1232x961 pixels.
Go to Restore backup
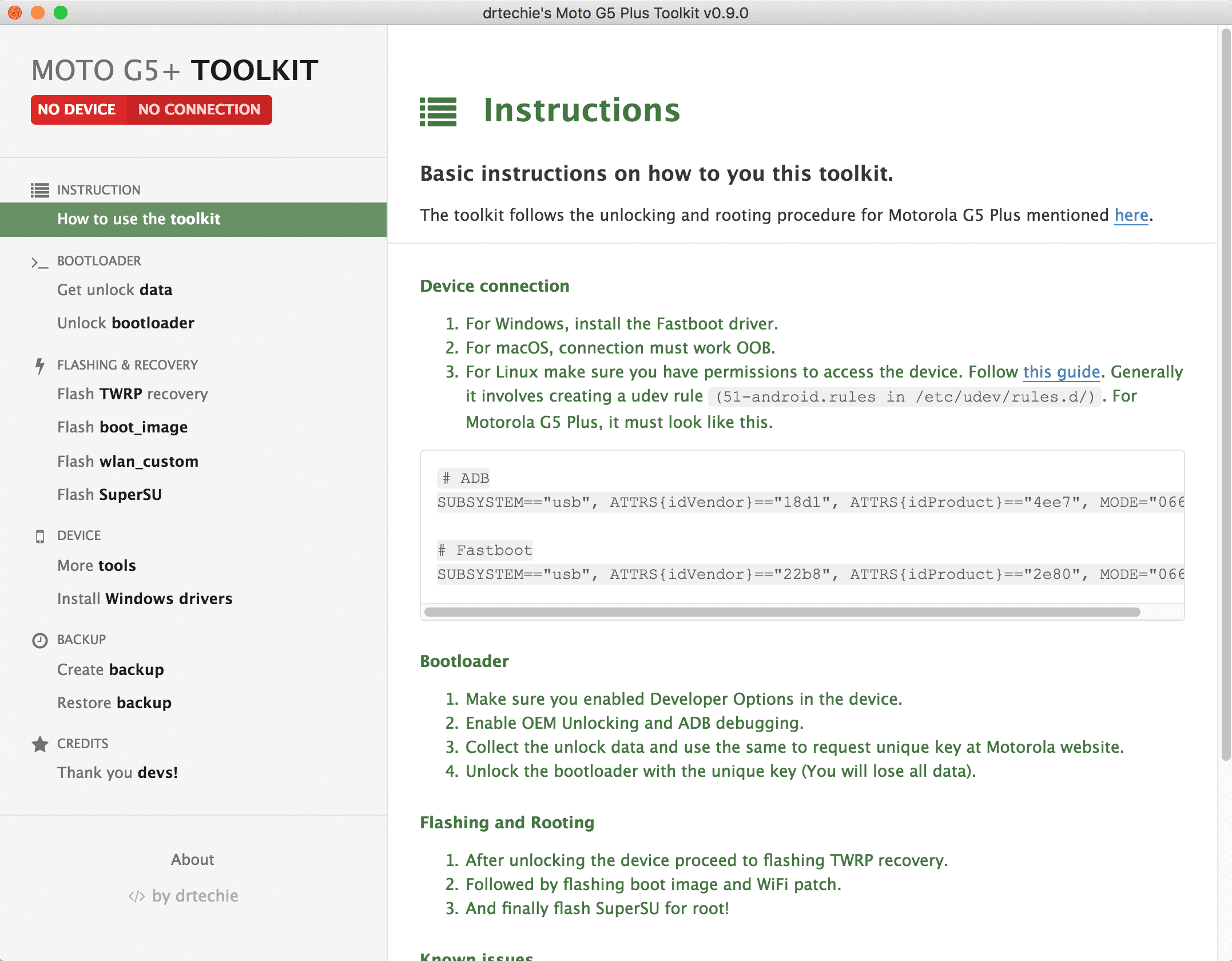click(x=114, y=702)
